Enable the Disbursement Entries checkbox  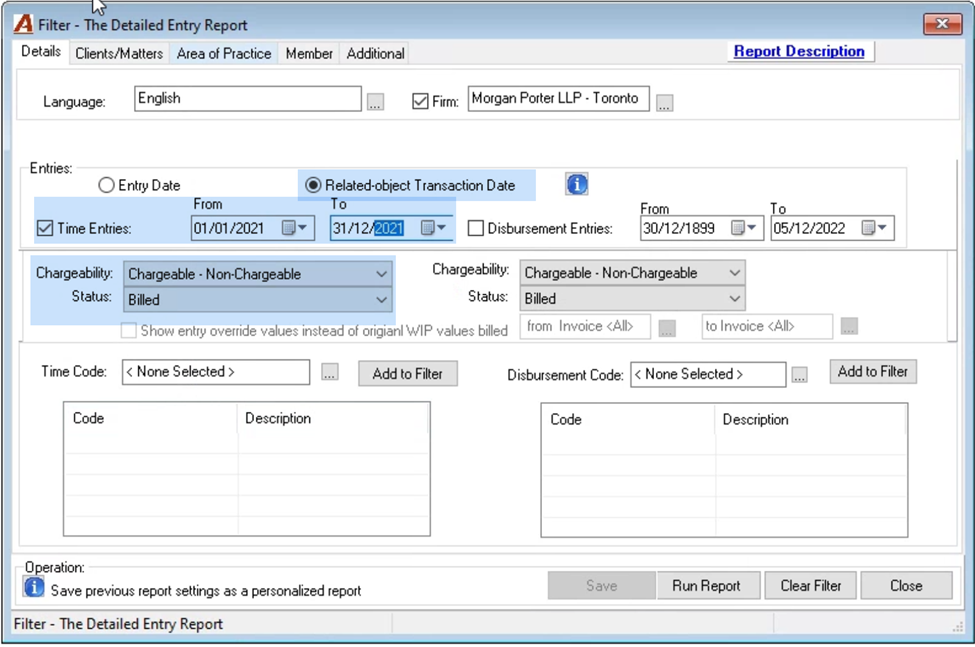point(476,228)
